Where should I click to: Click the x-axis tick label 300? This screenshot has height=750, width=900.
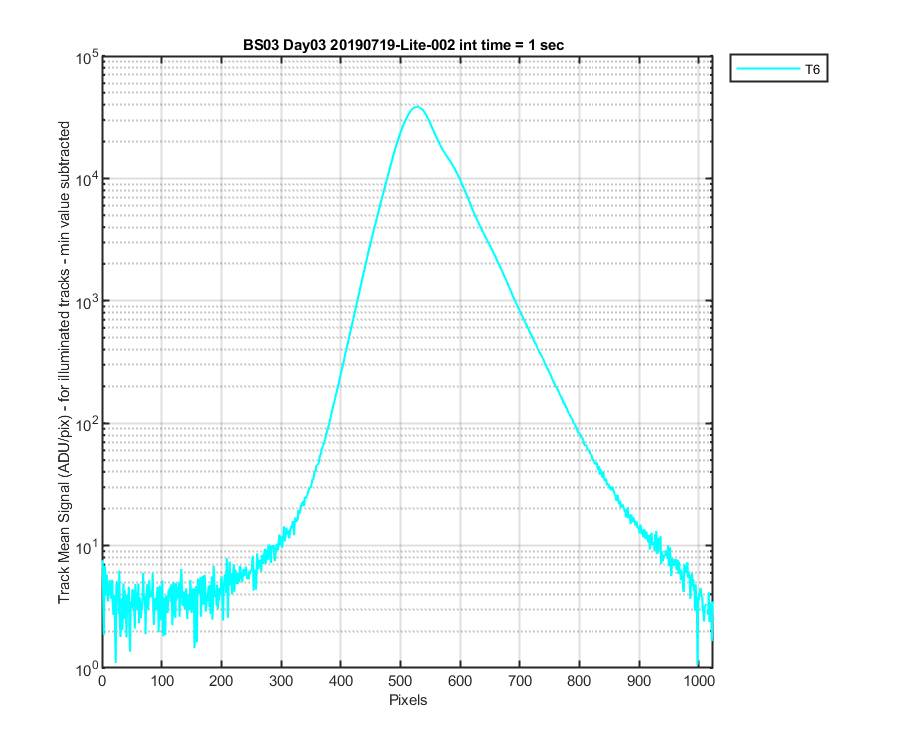tap(281, 681)
